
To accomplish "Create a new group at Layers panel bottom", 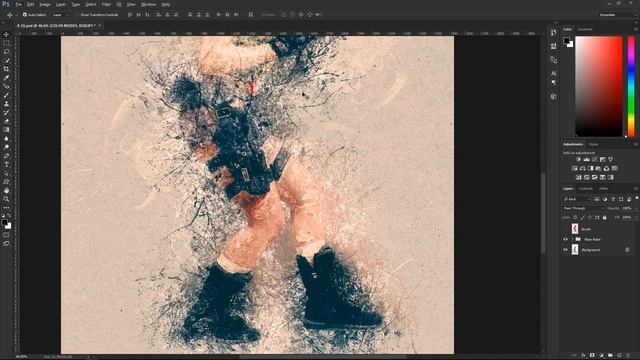I will pyautogui.click(x=610, y=356).
